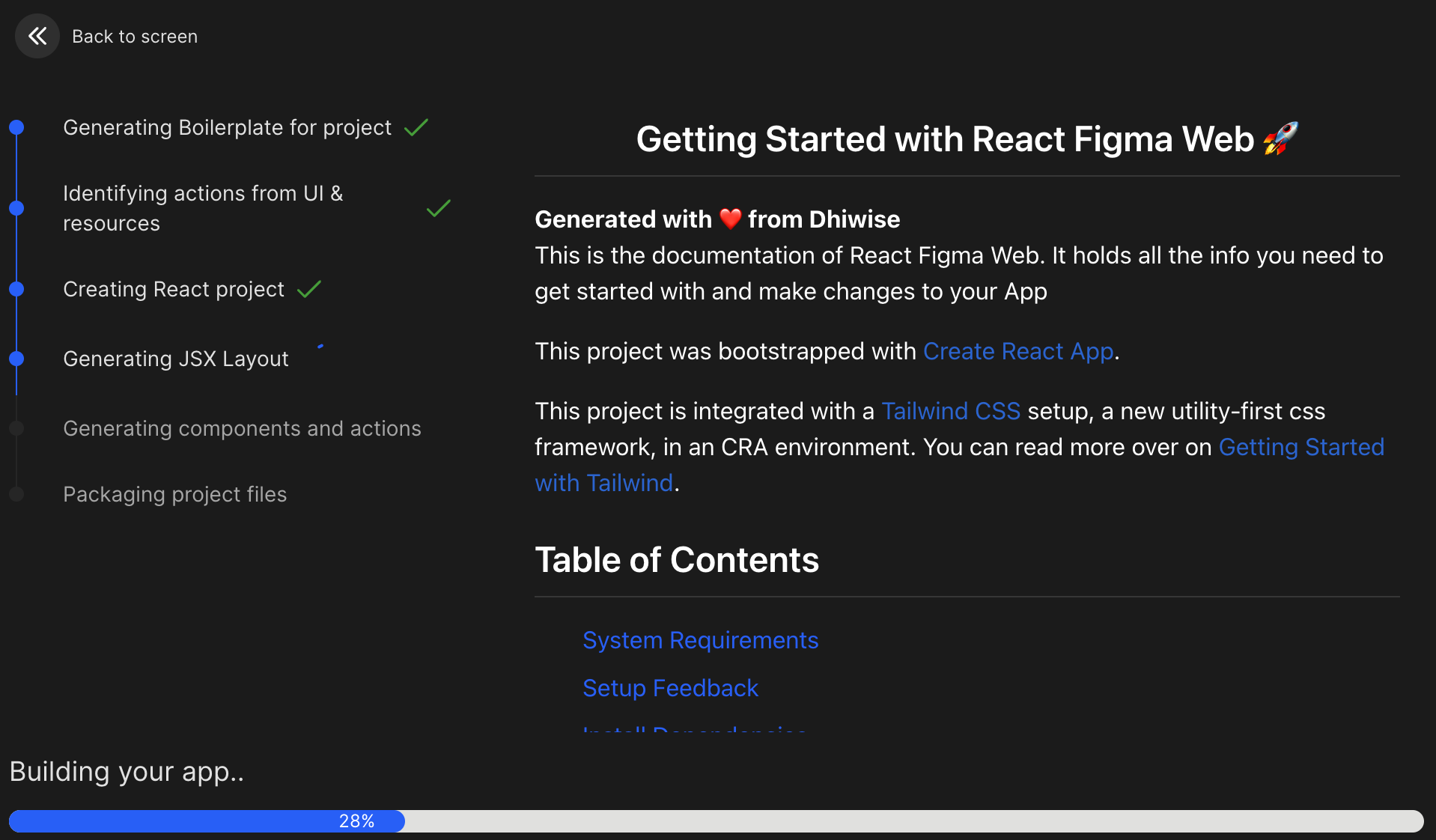
Task: Click gray step dot for Generating components
Action: click(x=16, y=428)
